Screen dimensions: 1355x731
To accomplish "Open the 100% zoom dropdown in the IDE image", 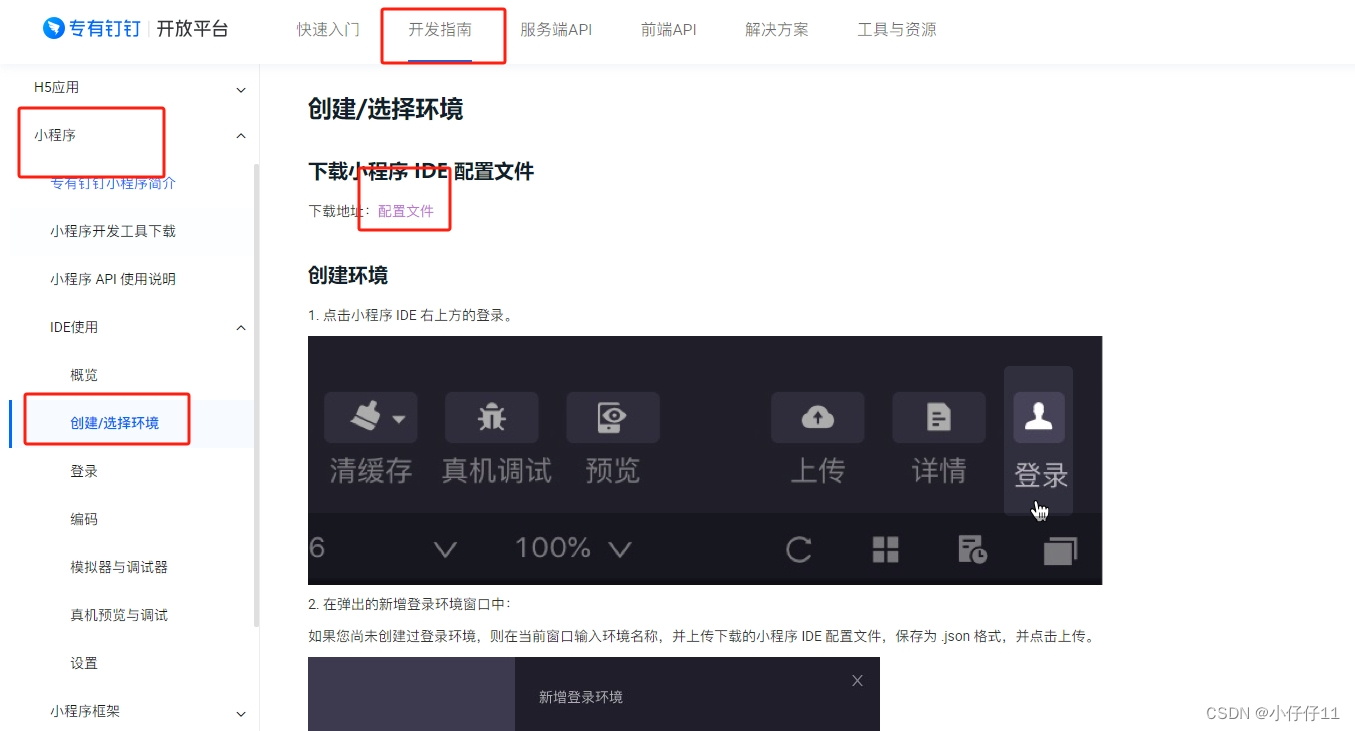I will click(620, 549).
